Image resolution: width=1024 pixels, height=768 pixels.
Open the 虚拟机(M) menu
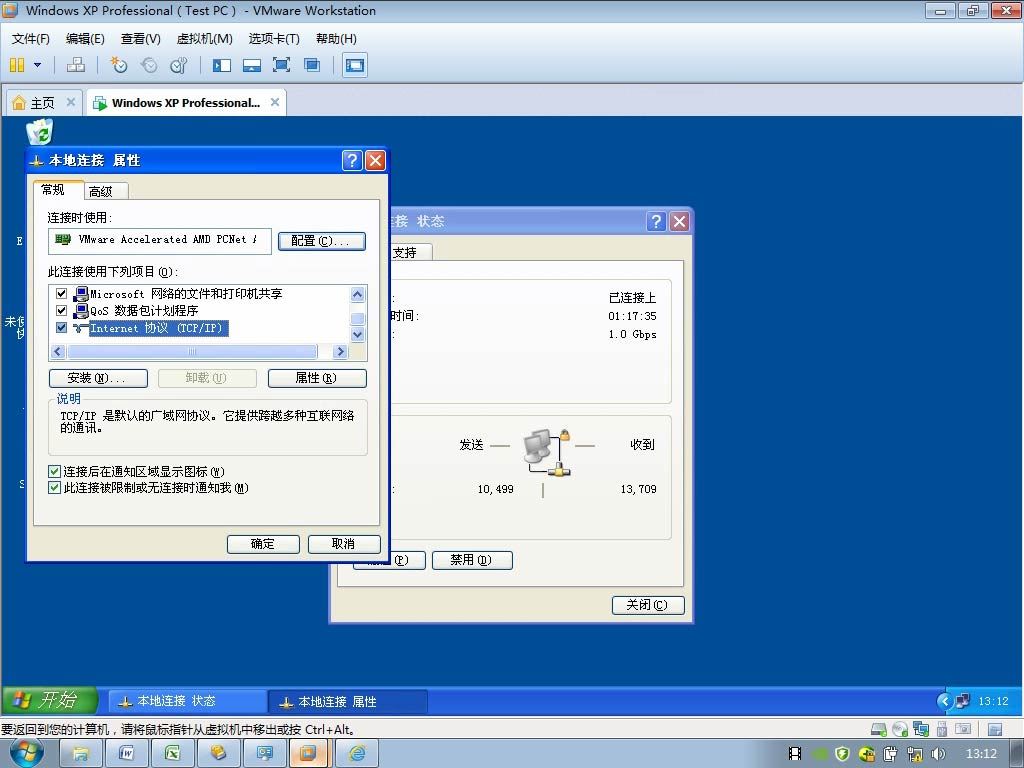pyautogui.click(x=204, y=39)
